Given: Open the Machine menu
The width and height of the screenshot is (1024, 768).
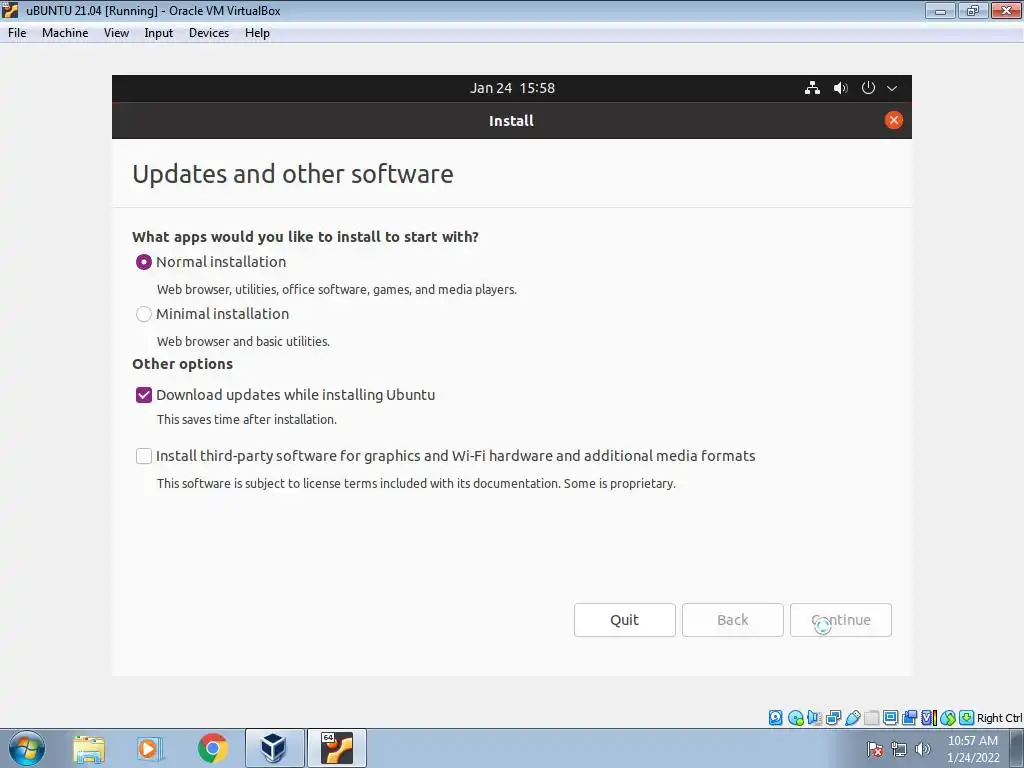Looking at the screenshot, I should pyautogui.click(x=65, y=33).
